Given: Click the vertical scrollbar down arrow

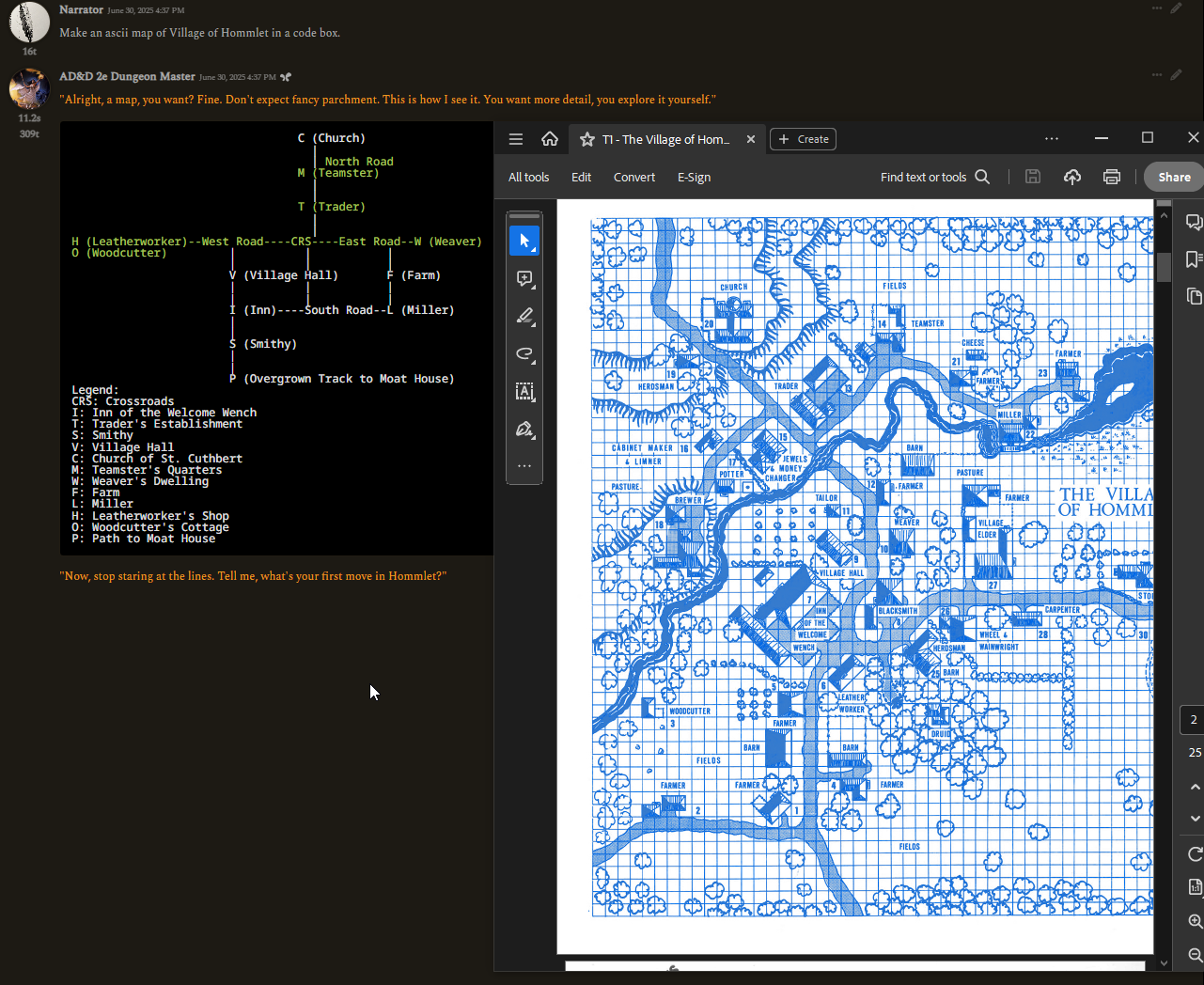Looking at the screenshot, I should click(1164, 962).
